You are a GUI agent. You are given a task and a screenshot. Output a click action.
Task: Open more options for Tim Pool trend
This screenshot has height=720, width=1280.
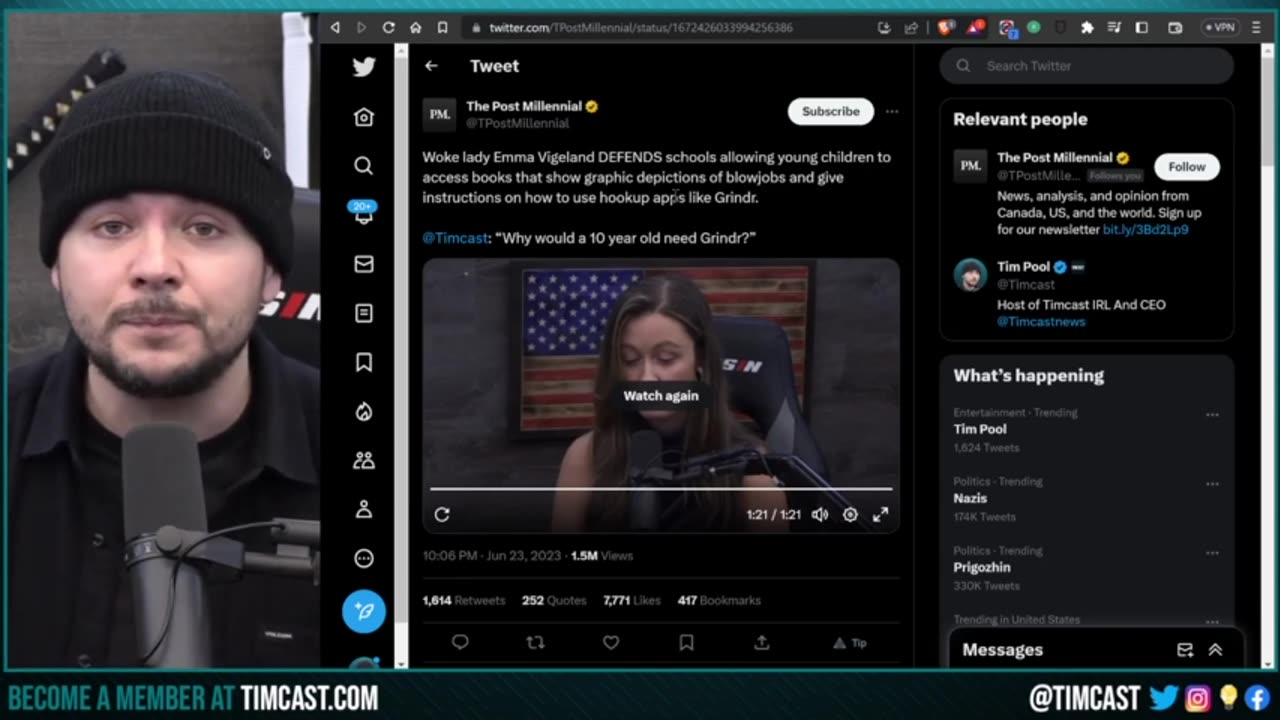coord(1212,414)
